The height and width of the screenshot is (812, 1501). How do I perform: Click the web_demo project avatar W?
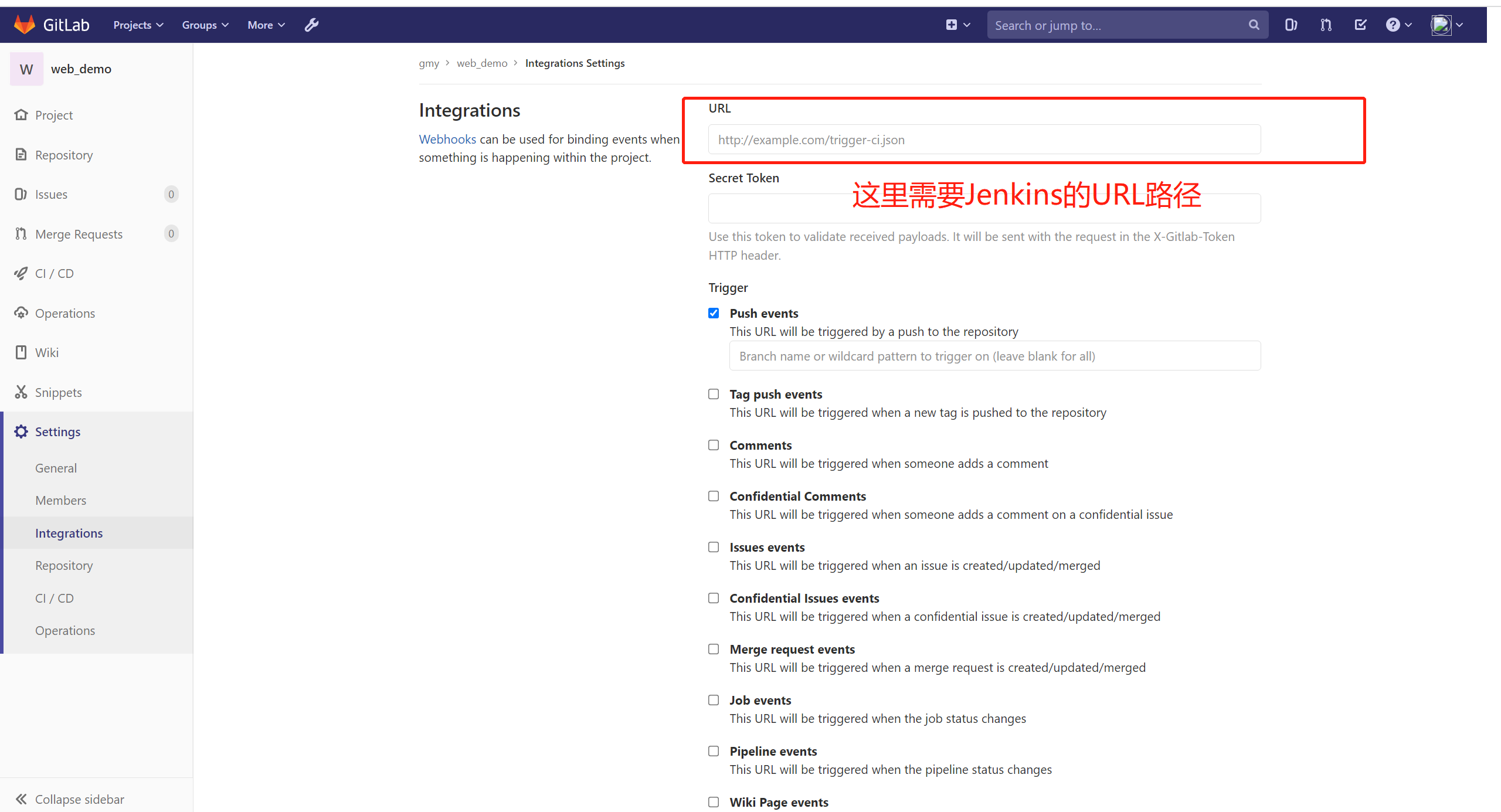click(26, 69)
